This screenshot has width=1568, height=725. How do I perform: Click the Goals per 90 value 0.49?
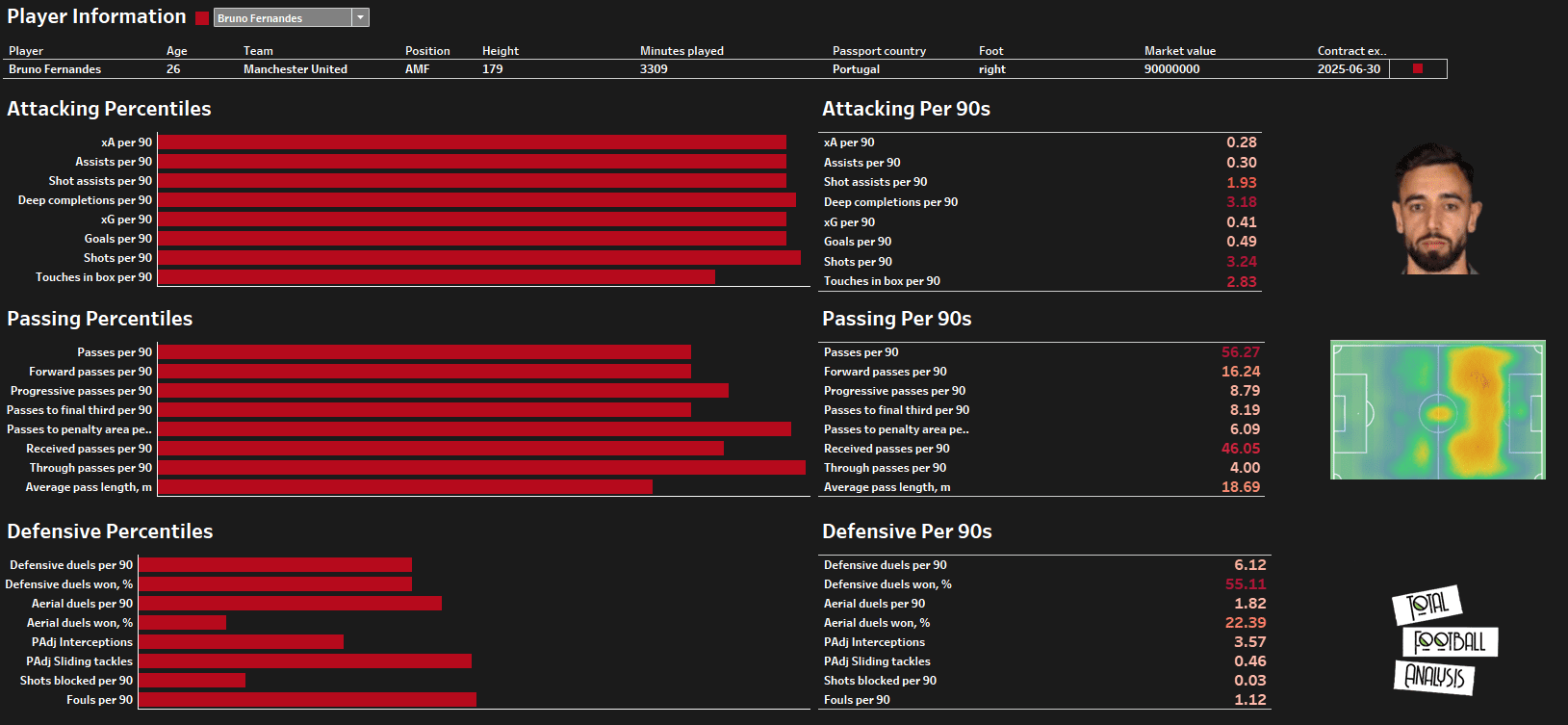tap(1242, 242)
